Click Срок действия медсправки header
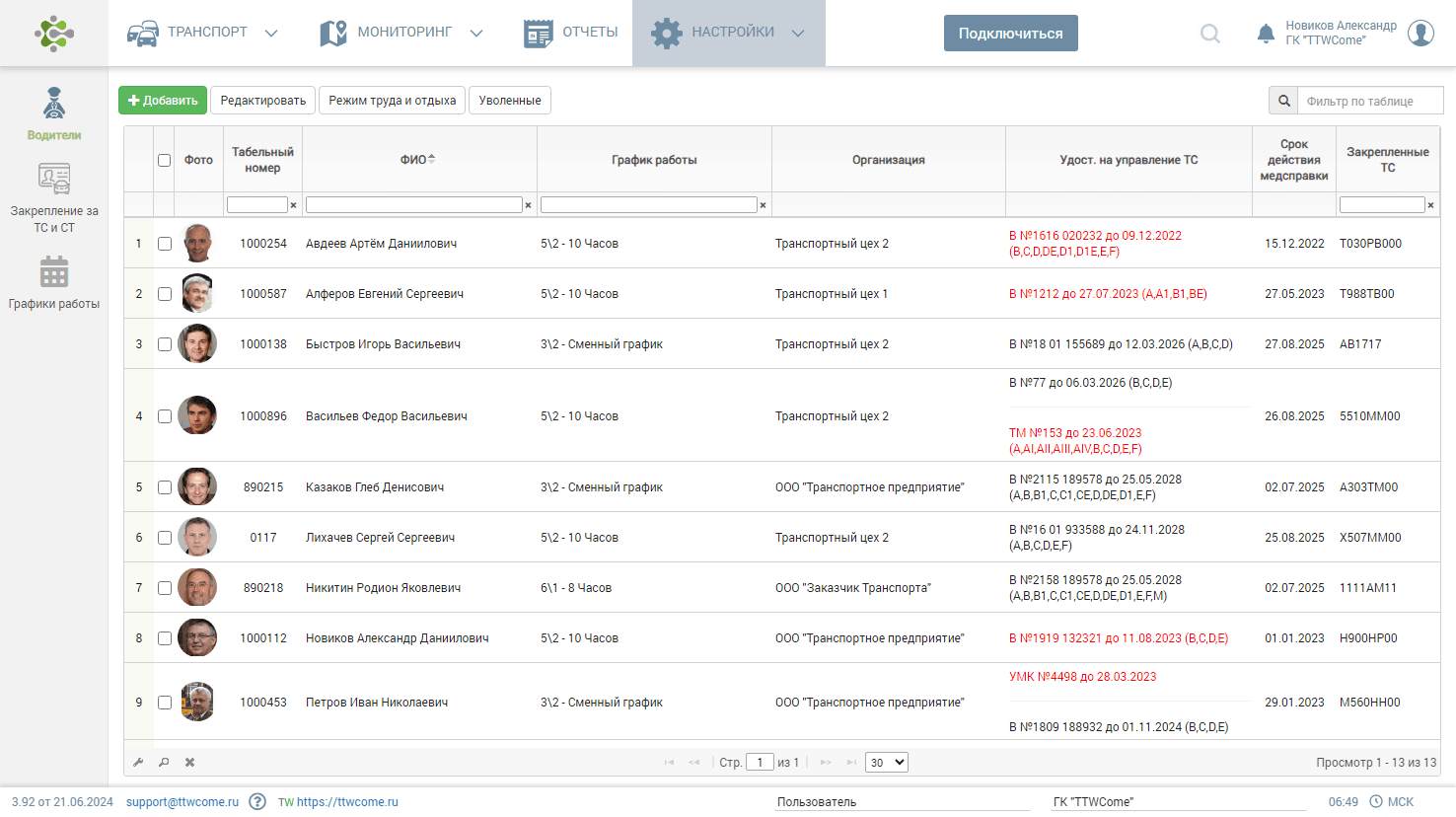 click(x=1294, y=160)
